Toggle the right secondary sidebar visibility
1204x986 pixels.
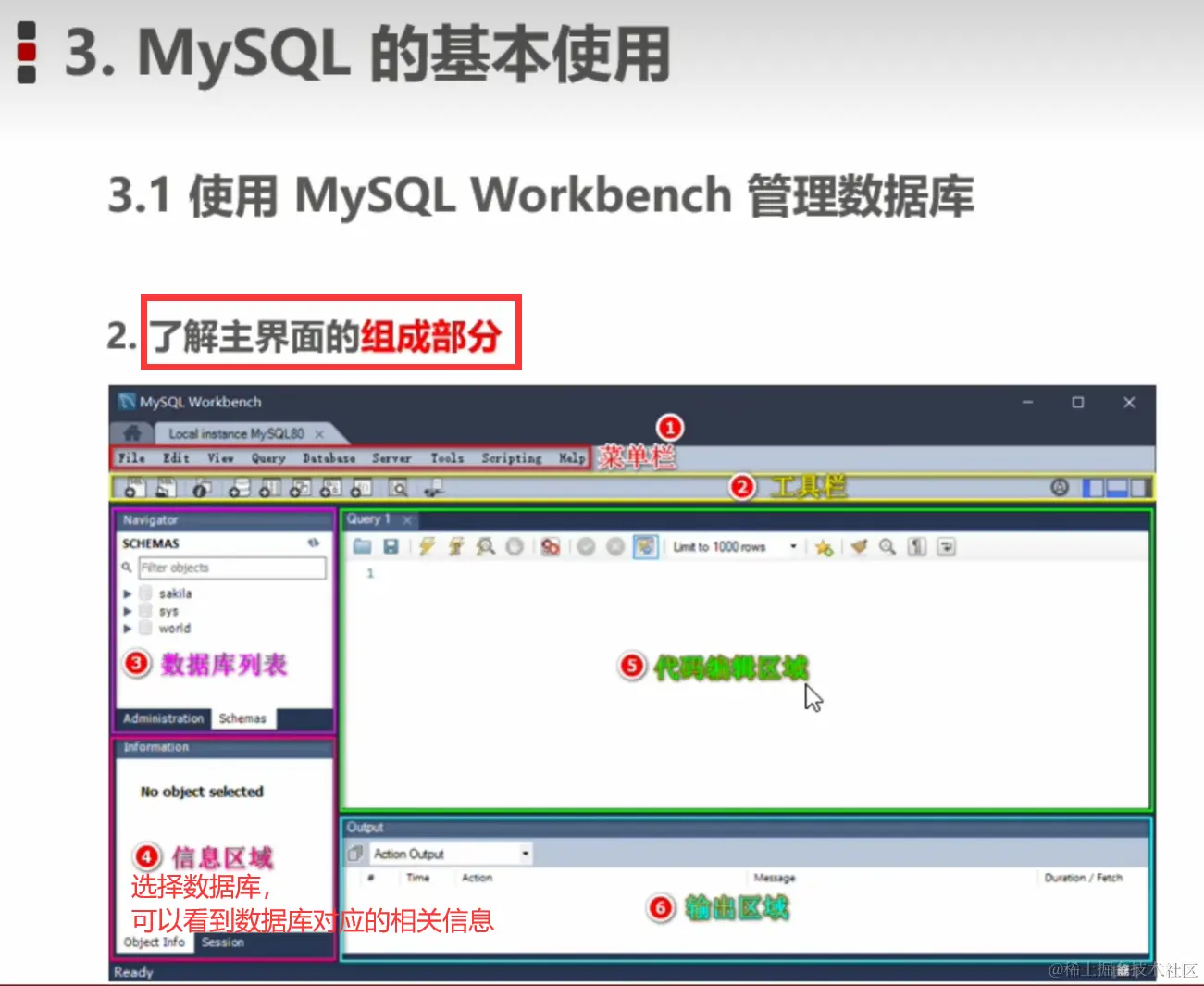click(1139, 487)
